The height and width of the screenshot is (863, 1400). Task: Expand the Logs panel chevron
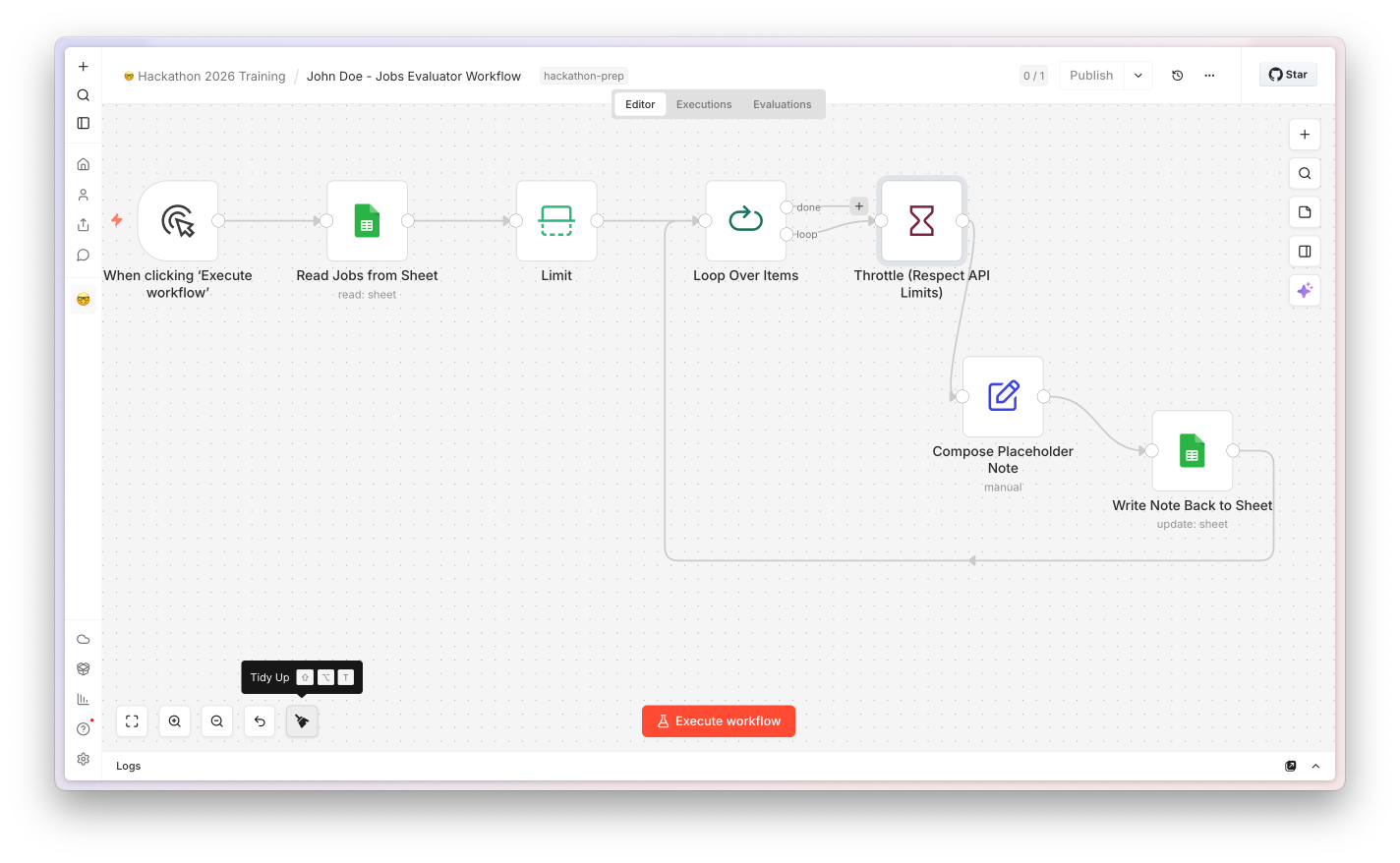click(1315, 766)
